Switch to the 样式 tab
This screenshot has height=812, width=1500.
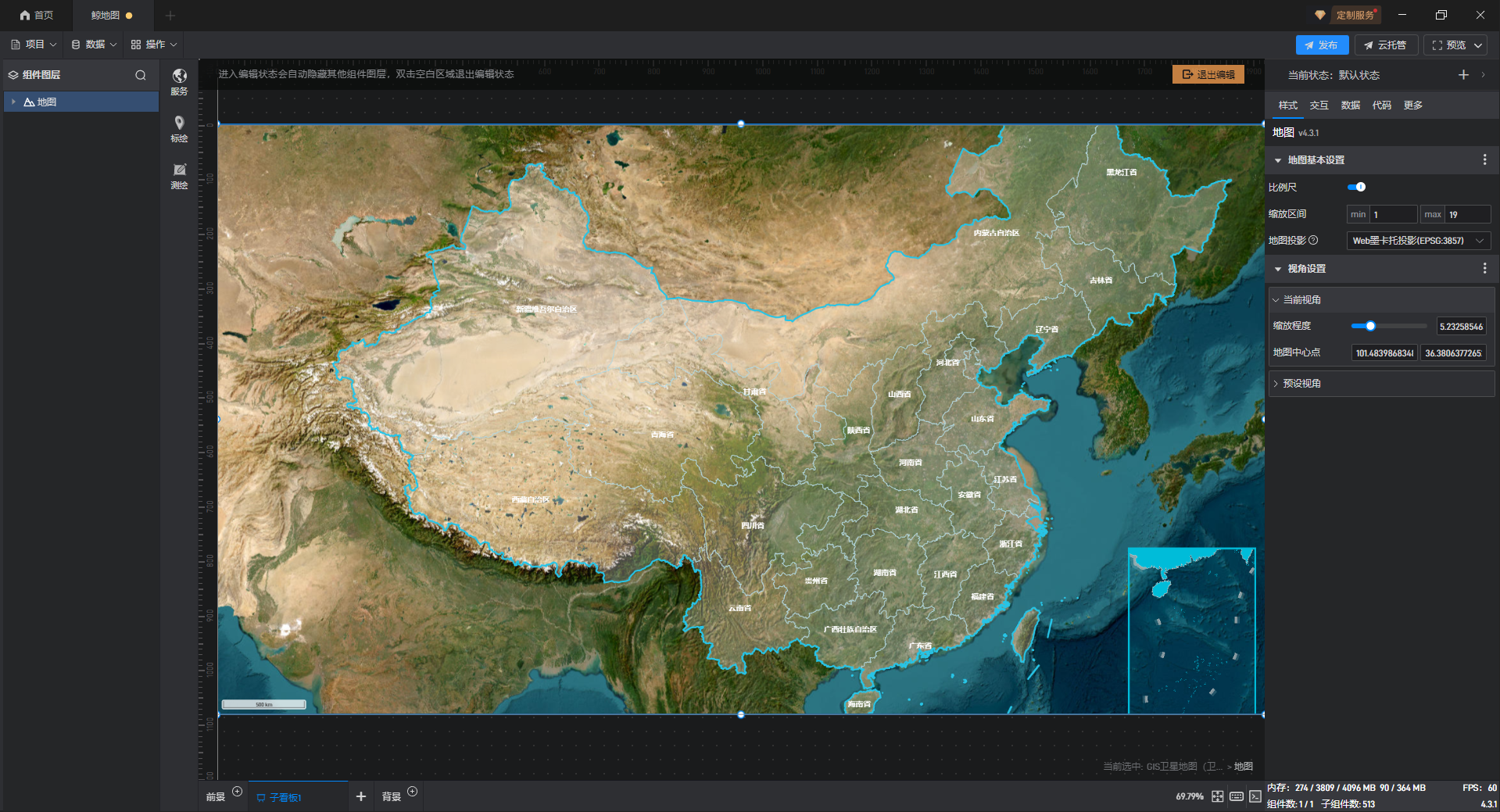coord(1287,106)
